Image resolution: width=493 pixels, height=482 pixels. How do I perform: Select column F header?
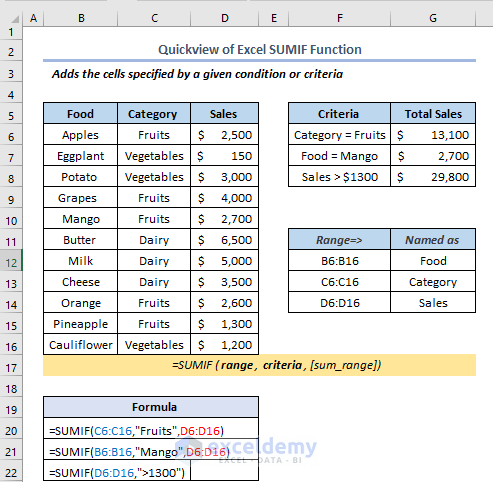coord(339,18)
